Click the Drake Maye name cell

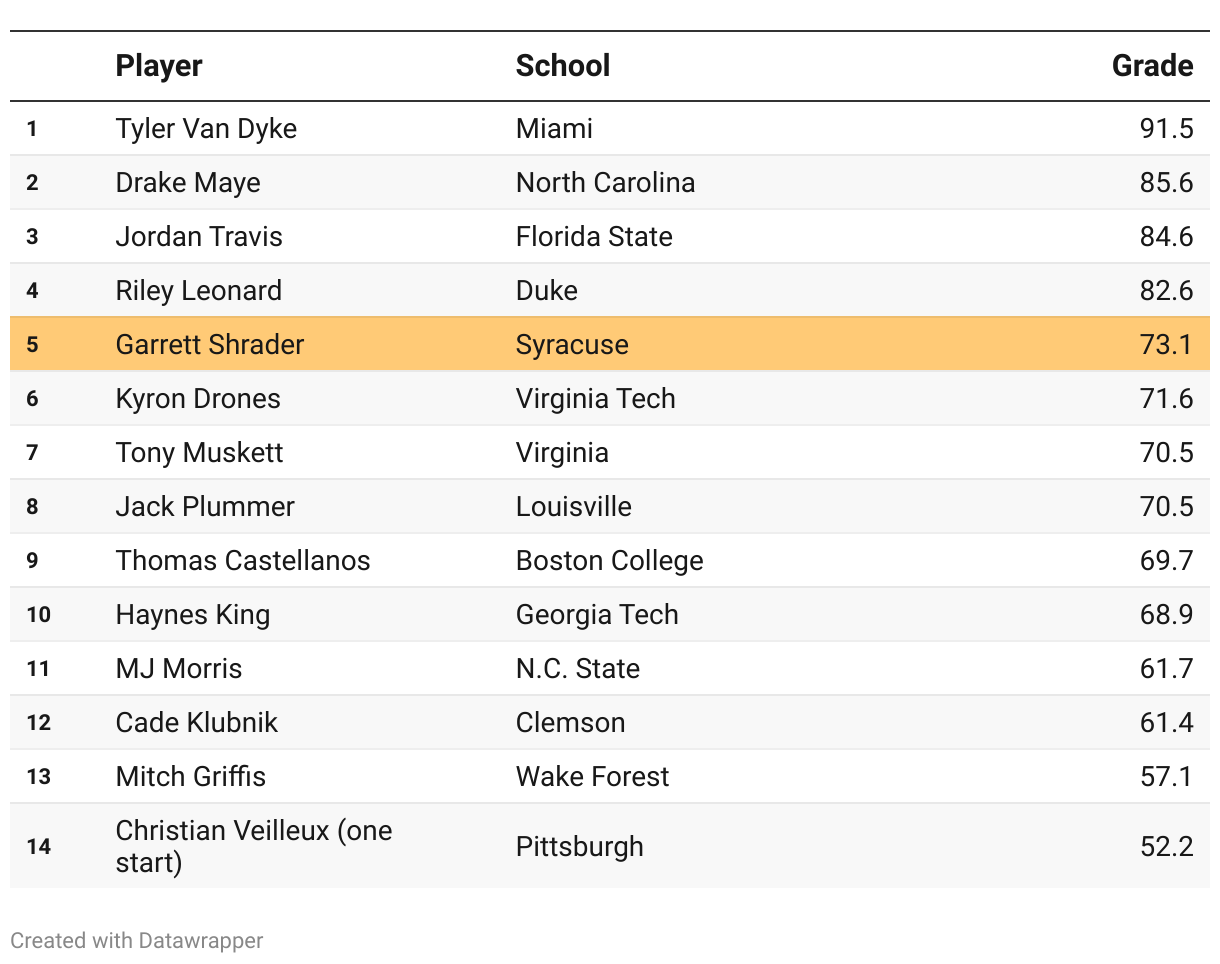[x=188, y=183]
